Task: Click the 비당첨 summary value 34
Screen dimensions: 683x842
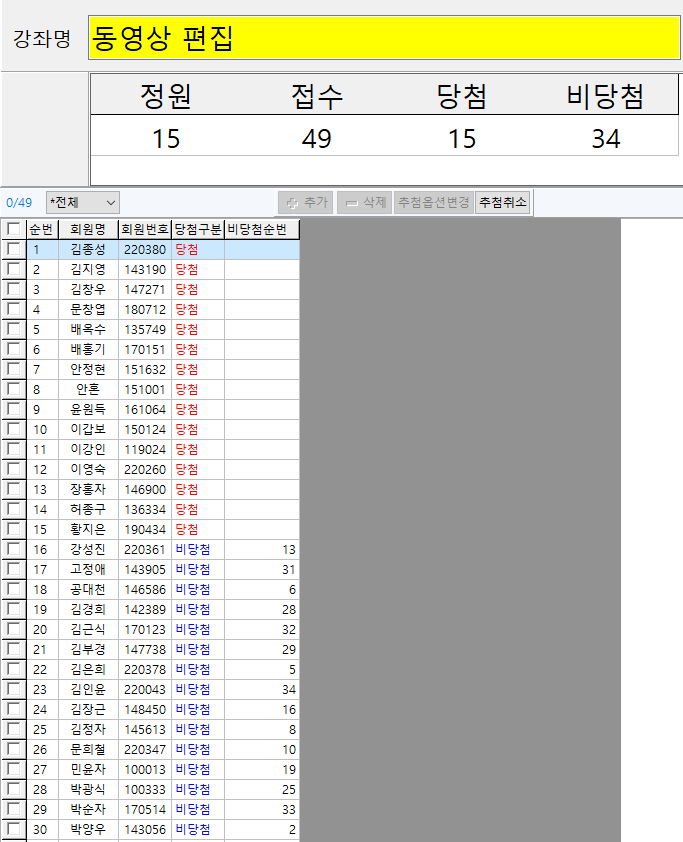Action: click(x=606, y=139)
